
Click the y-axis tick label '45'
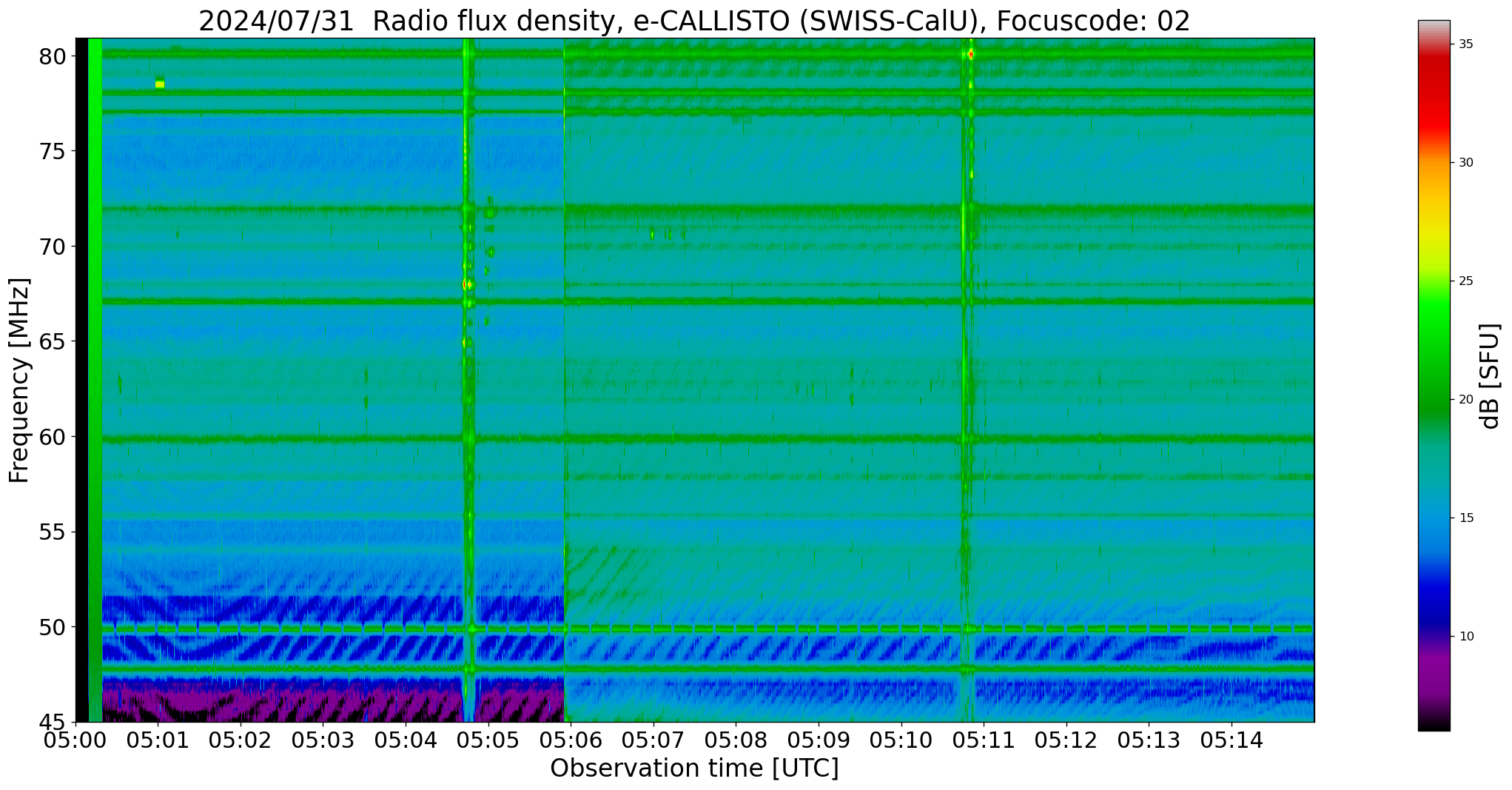pyautogui.click(x=53, y=723)
